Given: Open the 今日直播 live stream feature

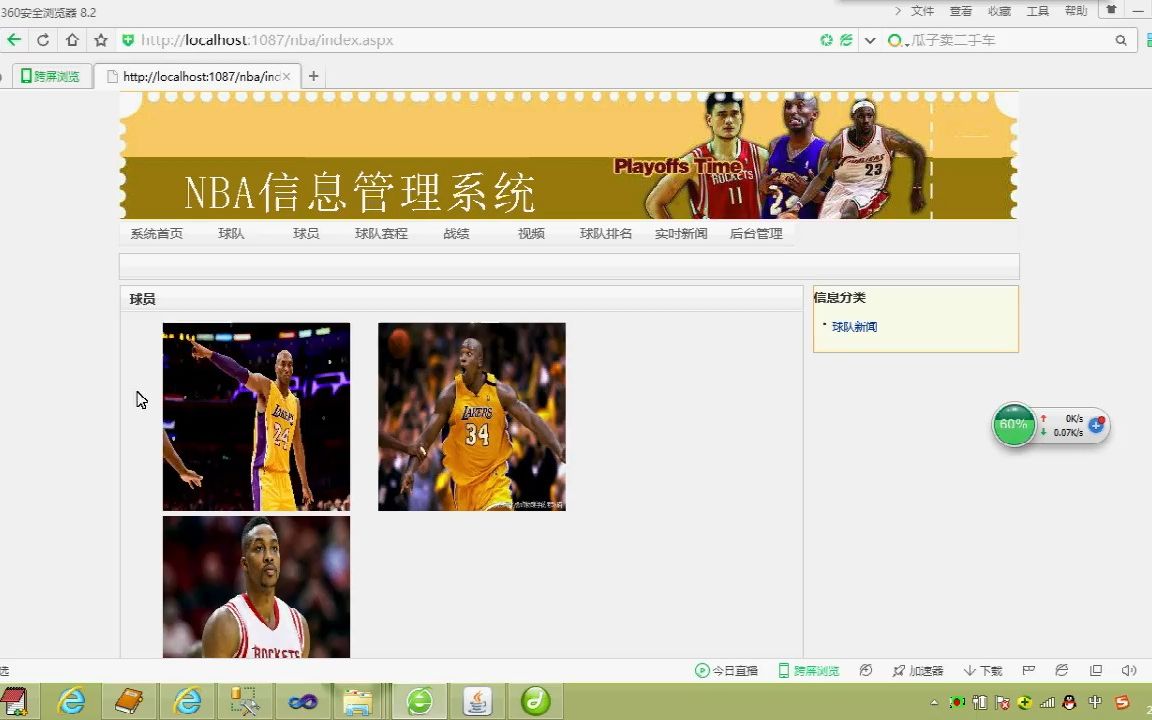Looking at the screenshot, I should click(x=727, y=670).
